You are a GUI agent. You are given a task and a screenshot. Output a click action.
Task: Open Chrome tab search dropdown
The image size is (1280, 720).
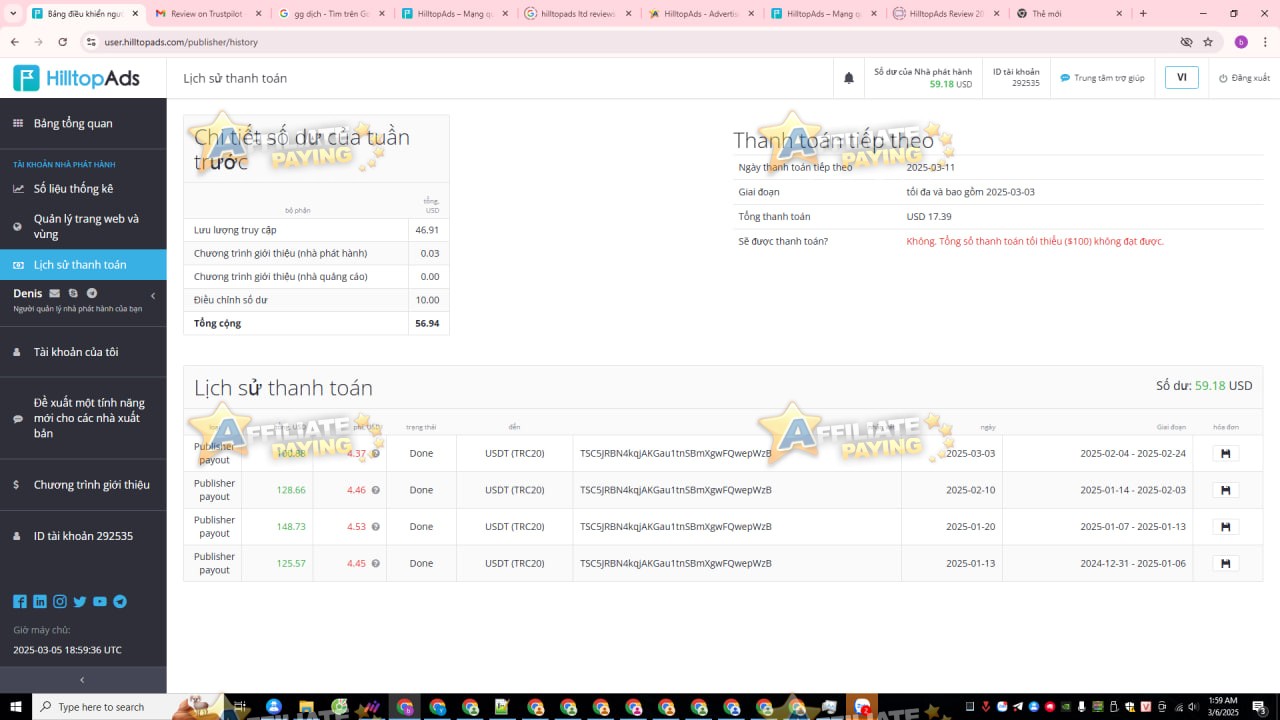point(14,14)
